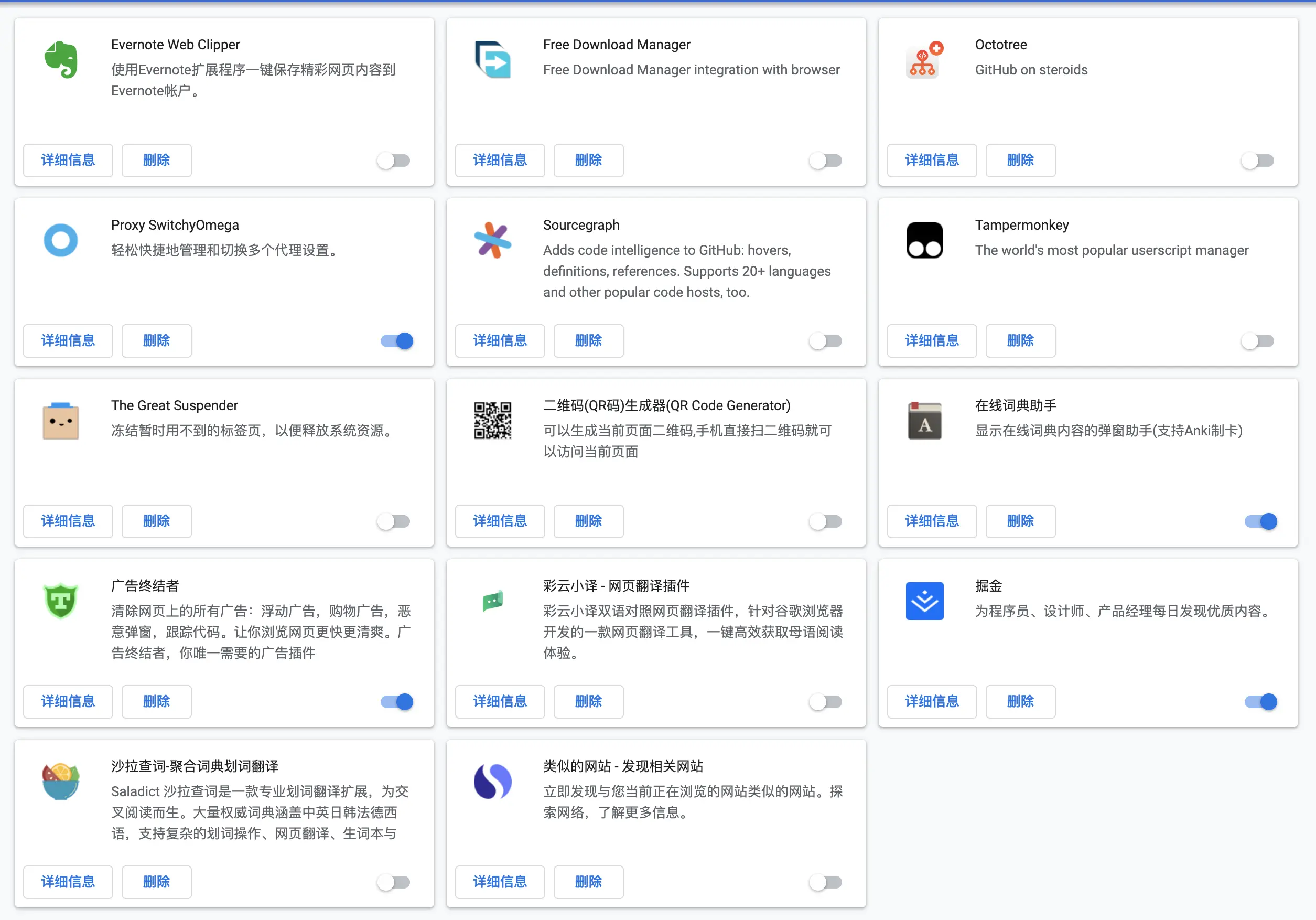
Task: Click the 广告终结者 shield icon
Action: point(61,601)
